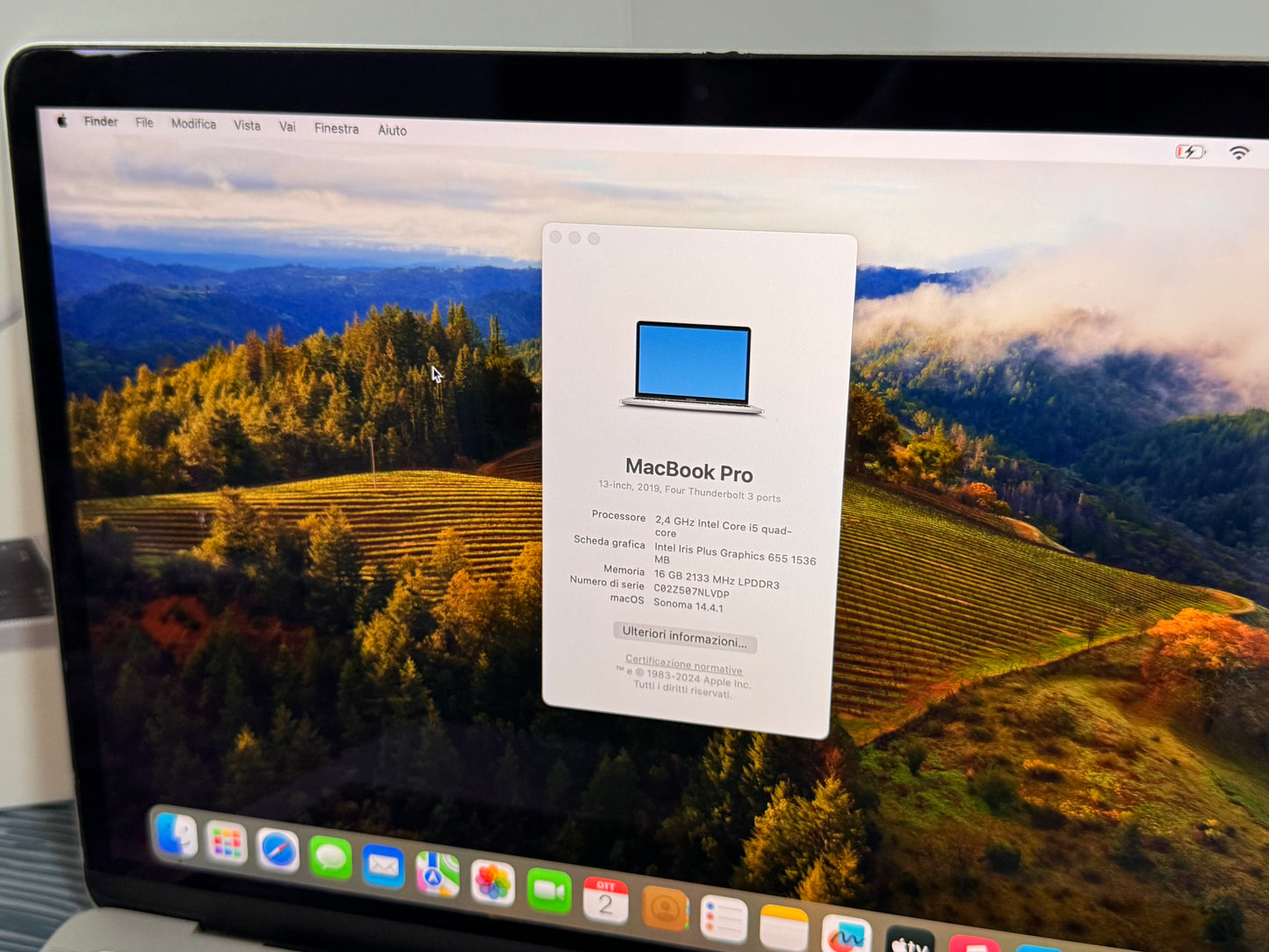Show battery charging status menu
1269x952 pixels.
pos(1190,152)
